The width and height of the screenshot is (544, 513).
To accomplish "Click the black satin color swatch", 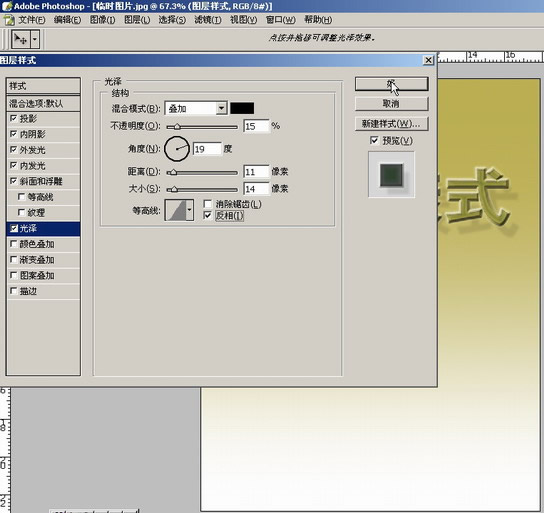I will tap(242, 108).
